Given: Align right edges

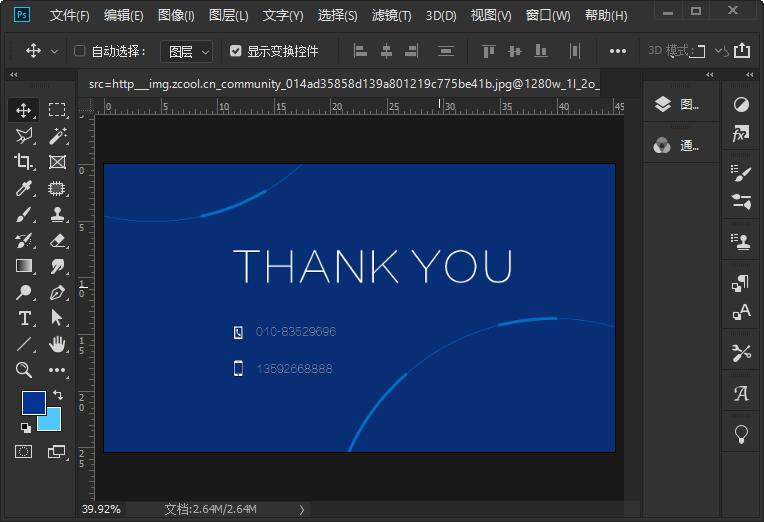Looking at the screenshot, I should coord(412,51).
